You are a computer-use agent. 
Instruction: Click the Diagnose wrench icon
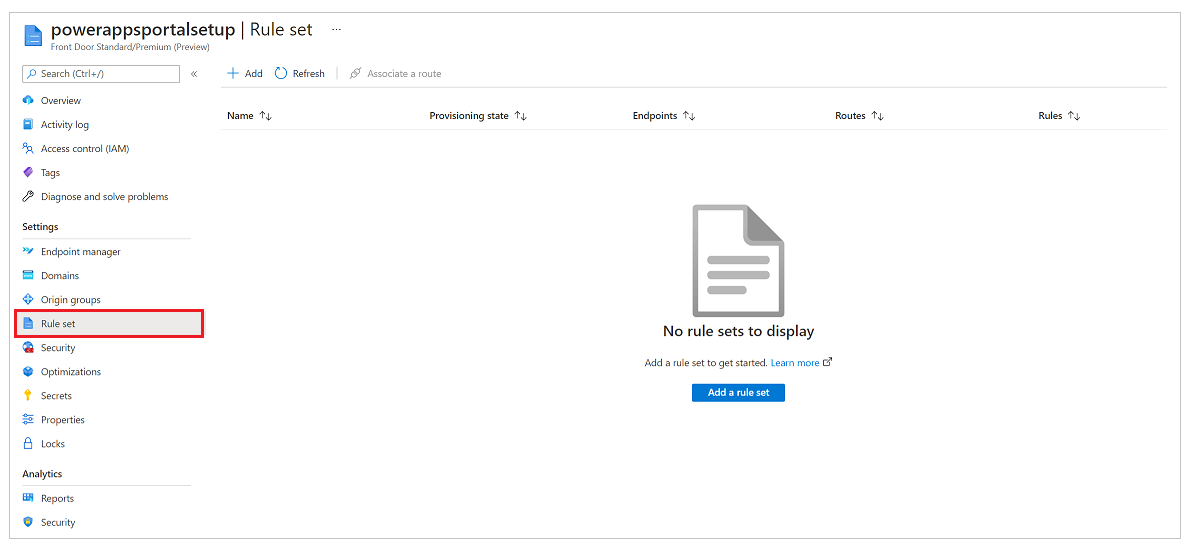[x=28, y=197]
